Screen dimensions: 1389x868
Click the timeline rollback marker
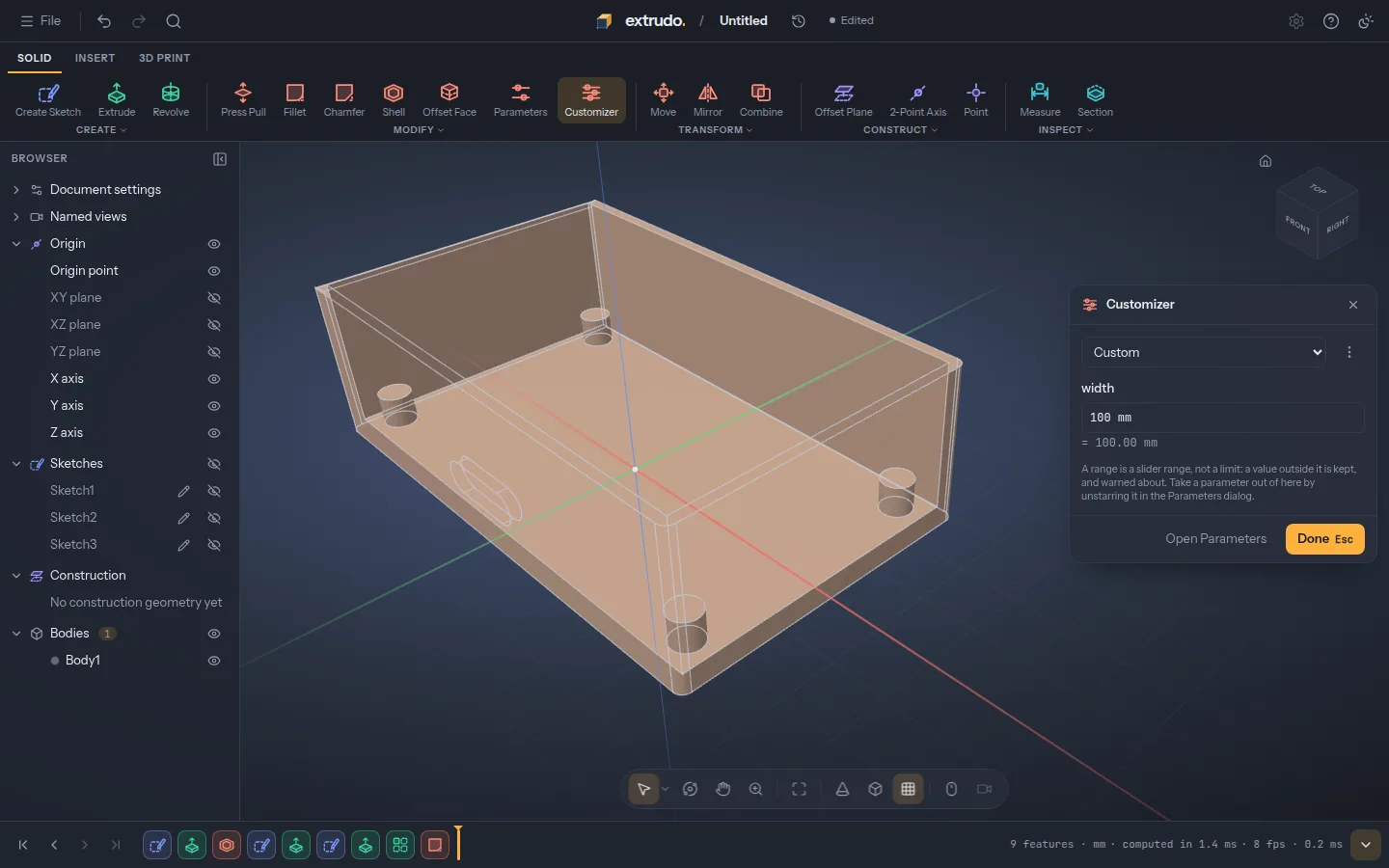(459, 843)
